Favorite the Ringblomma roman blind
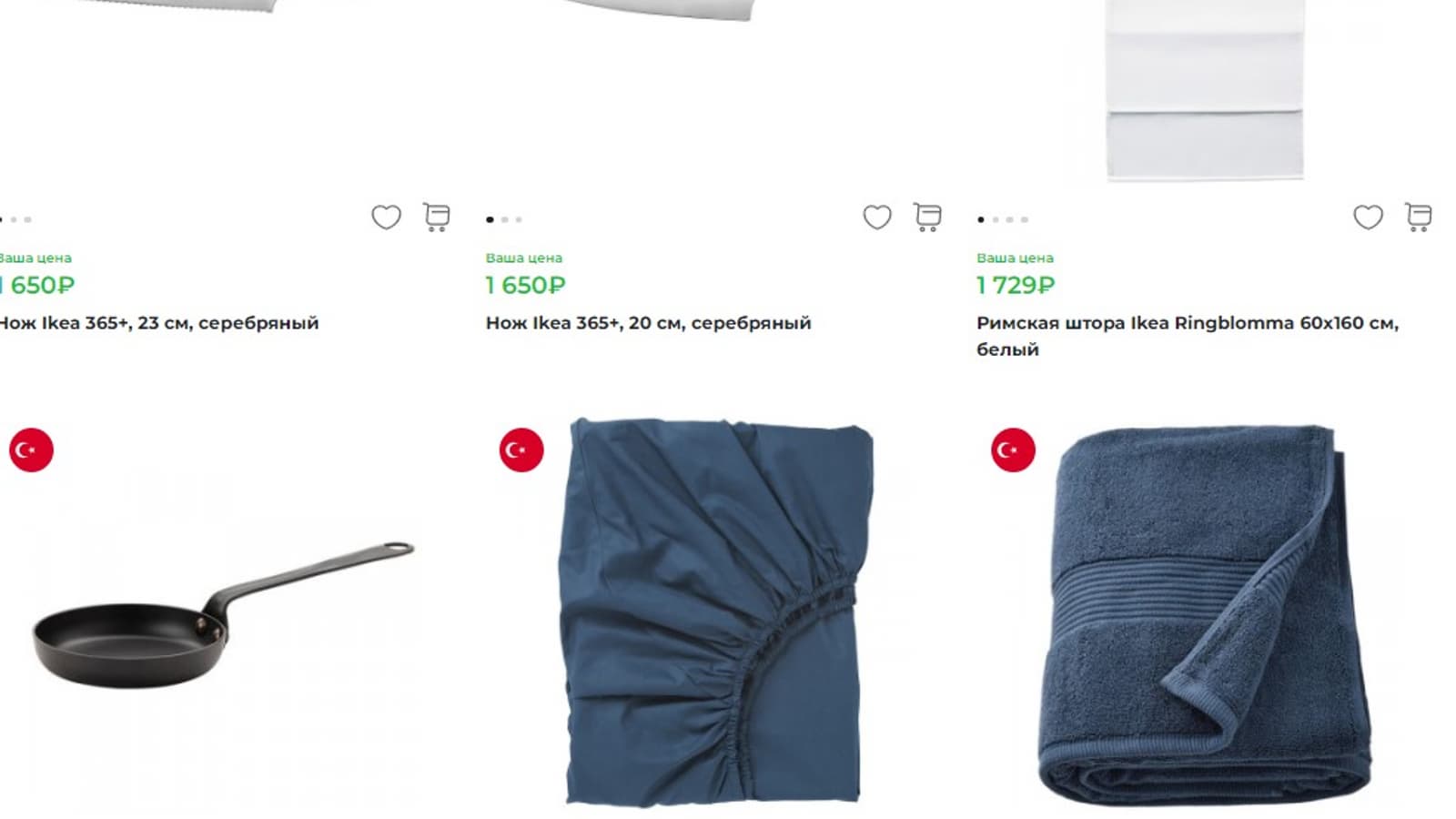Screen dimensions: 1456x819 tap(1368, 217)
